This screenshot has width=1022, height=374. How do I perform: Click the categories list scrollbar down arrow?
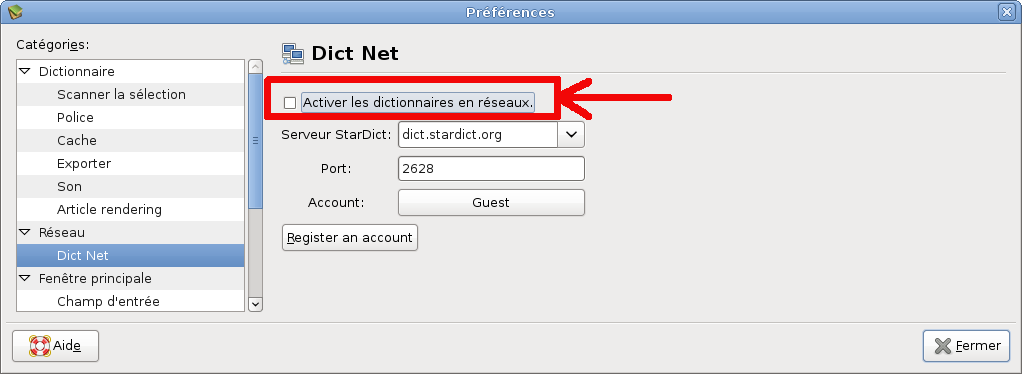256,304
